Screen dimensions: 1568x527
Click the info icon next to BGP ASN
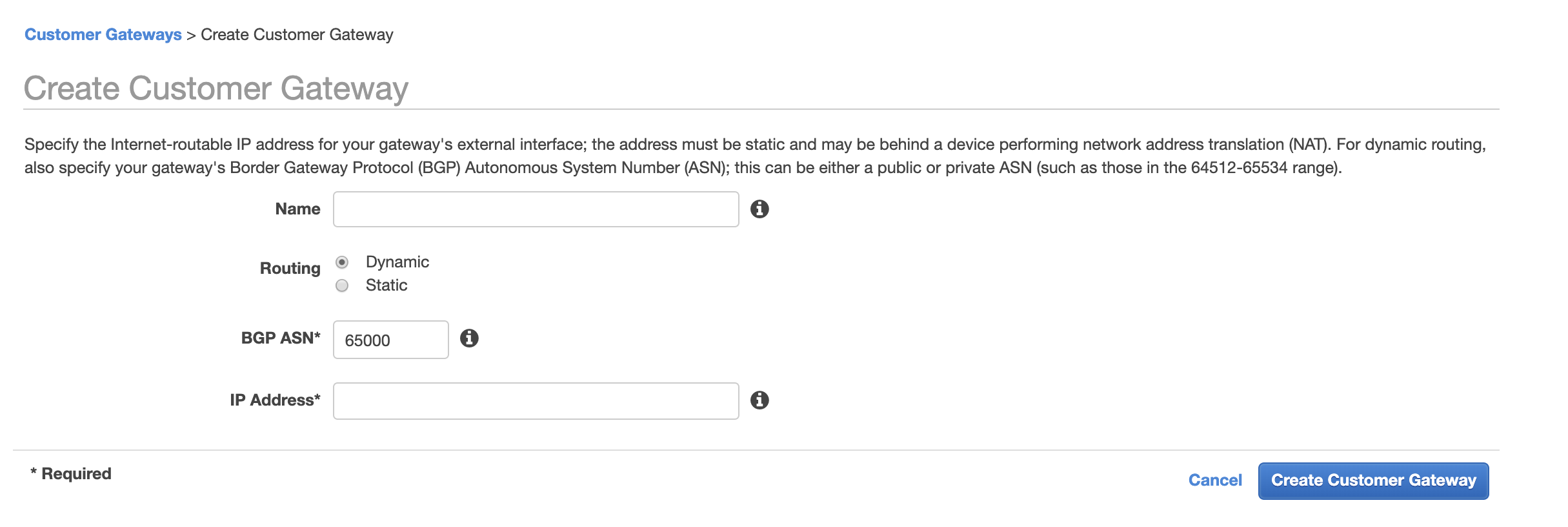[x=469, y=338]
